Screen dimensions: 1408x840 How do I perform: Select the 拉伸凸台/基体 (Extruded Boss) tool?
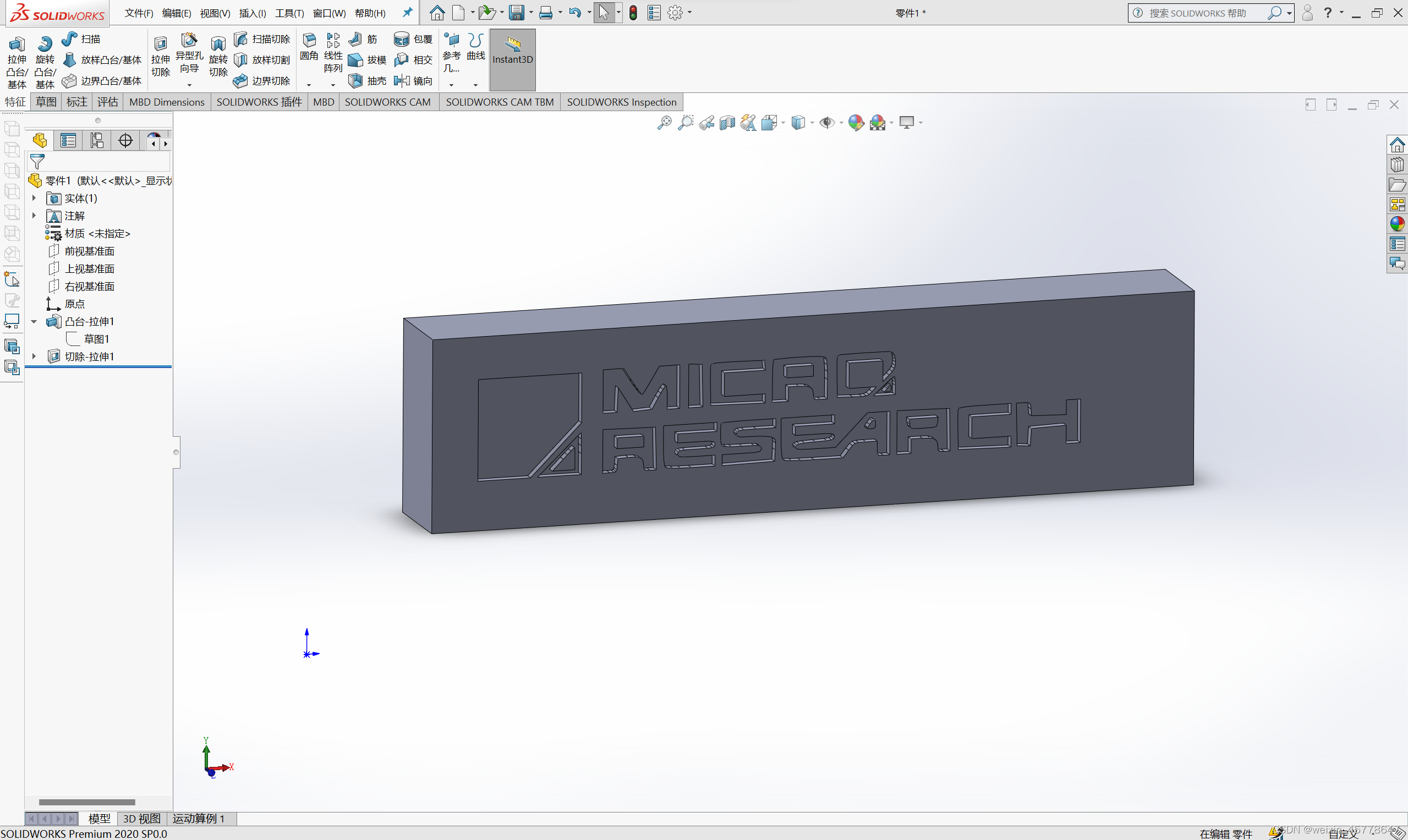tap(17, 59)
